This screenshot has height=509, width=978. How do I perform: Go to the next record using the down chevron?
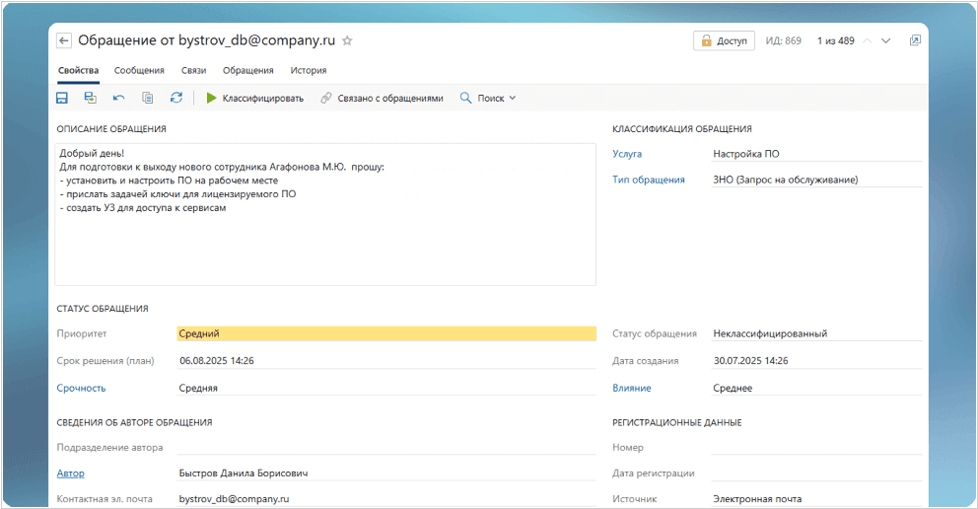[886, 41]
